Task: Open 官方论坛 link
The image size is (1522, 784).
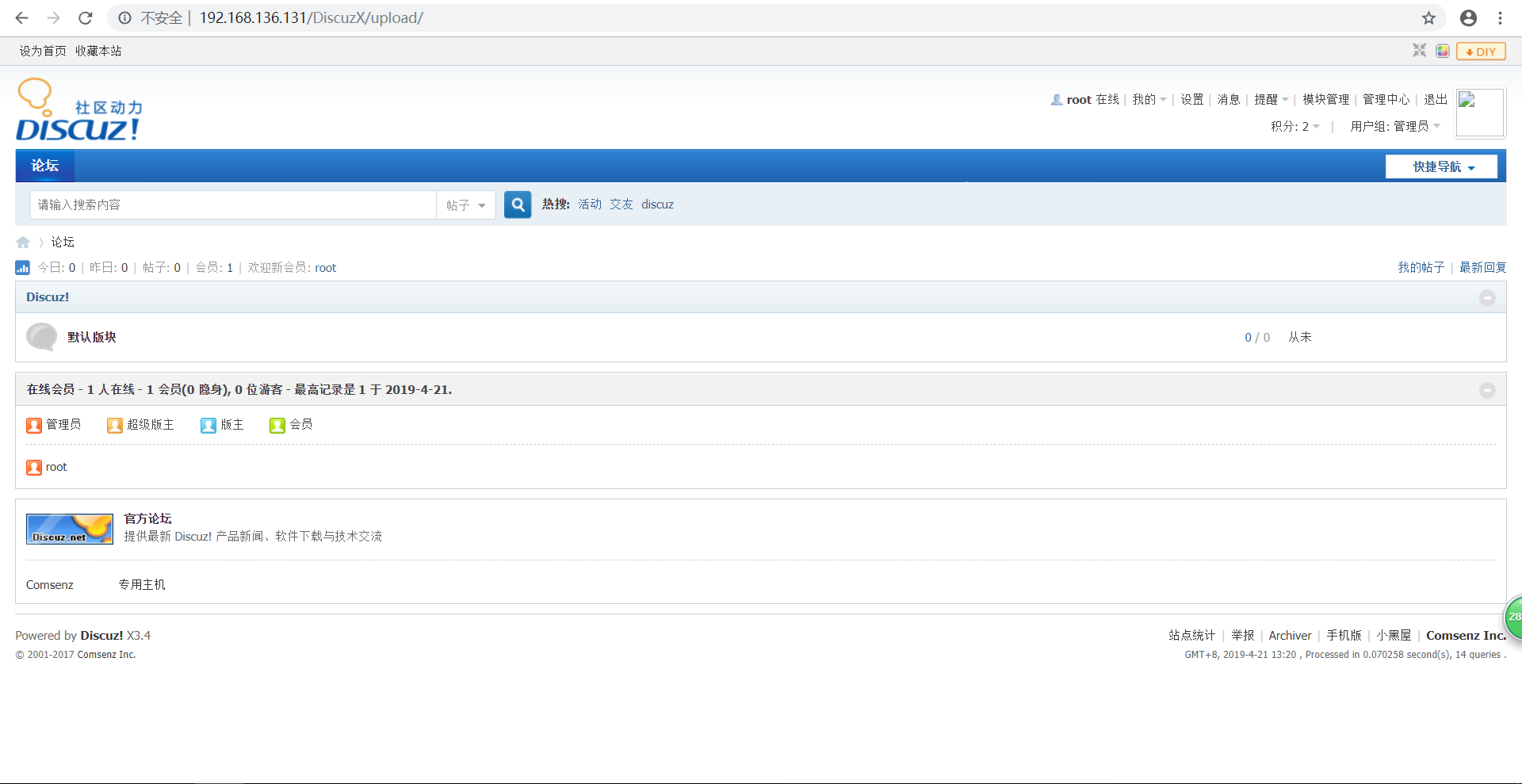Action: click(x=147, y=518)
